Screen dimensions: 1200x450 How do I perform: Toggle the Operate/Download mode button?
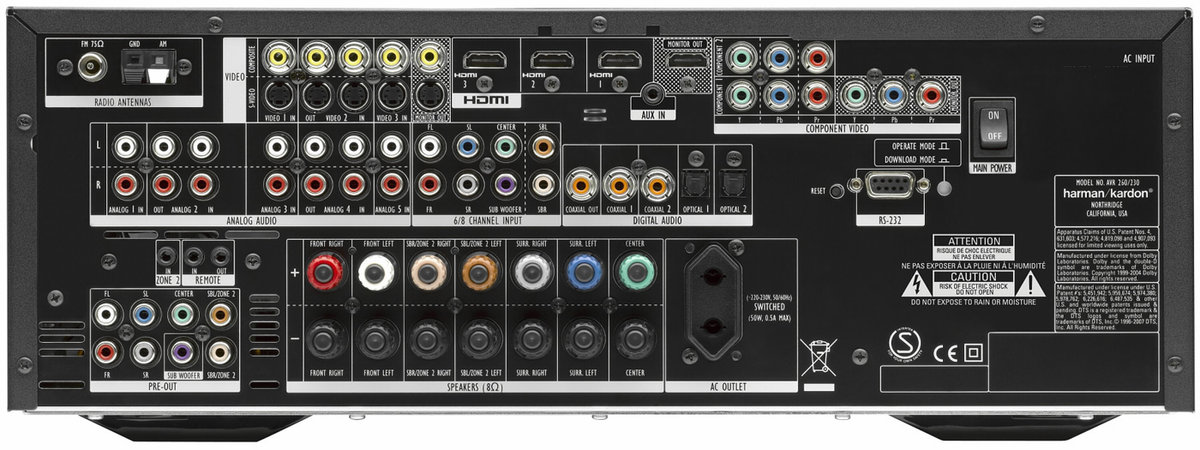pyautogui.click(x=946, y=188)
